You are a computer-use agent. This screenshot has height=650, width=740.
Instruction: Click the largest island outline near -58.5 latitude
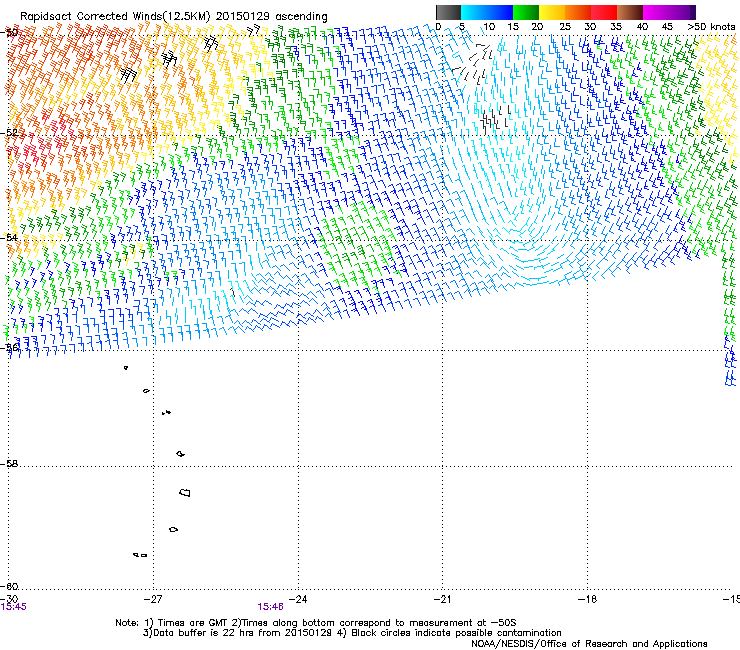click(x=185, y=492)
